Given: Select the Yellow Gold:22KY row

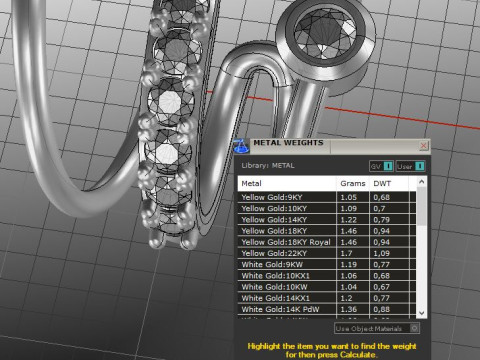Looking at the screenshot, I should pos(327,253).
